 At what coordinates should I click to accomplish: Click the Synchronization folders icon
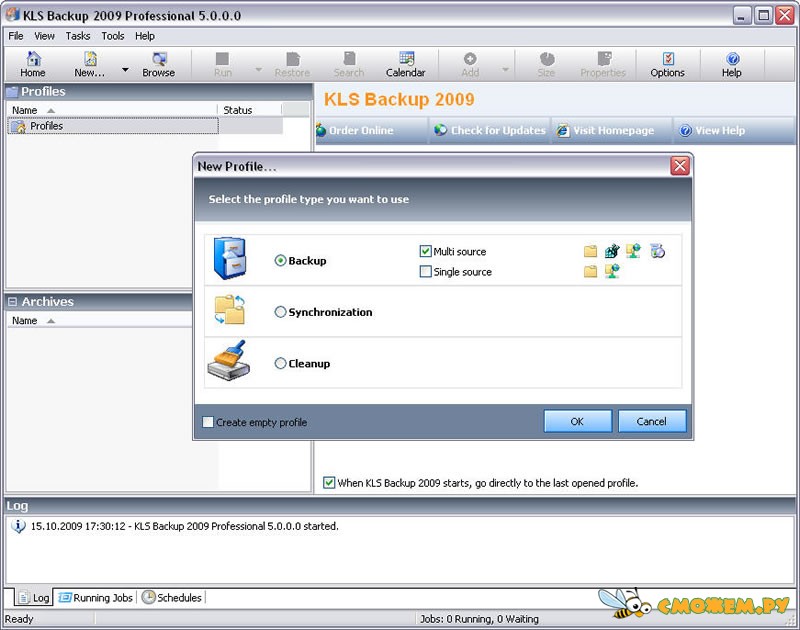pyautogui.click(x=230, y=310)
